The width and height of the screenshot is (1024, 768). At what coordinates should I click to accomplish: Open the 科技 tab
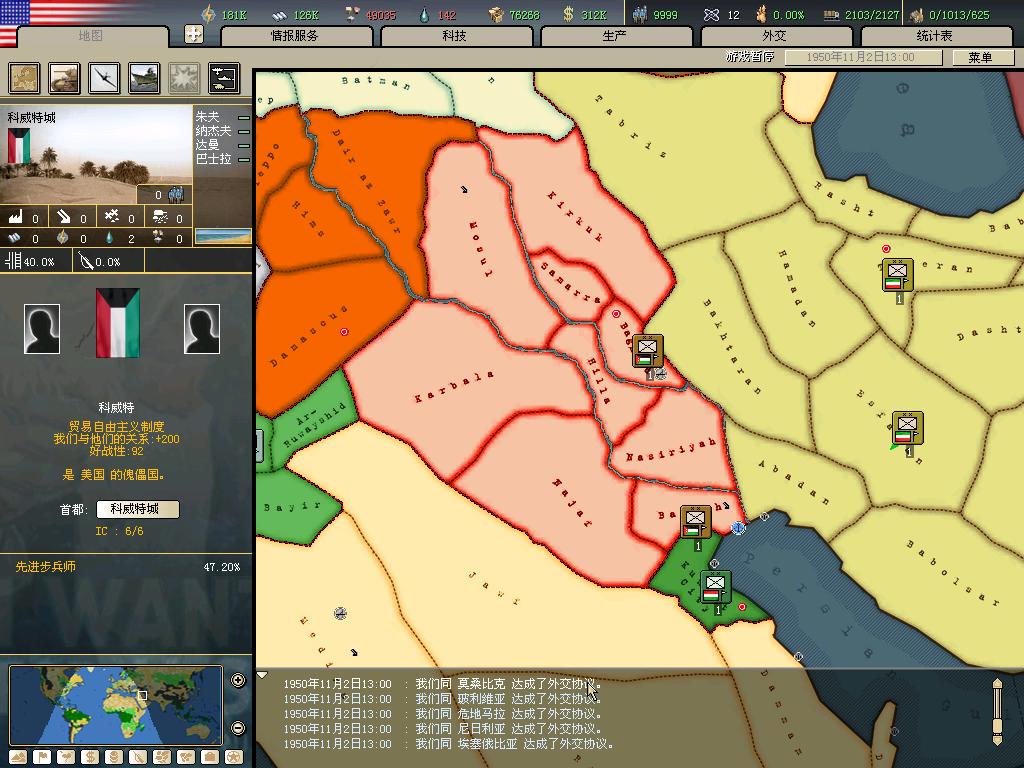point(455,36)
